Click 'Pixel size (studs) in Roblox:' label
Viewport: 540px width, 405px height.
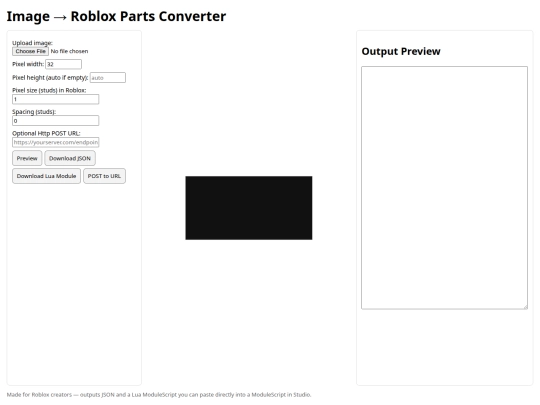(x=49, y=90)
